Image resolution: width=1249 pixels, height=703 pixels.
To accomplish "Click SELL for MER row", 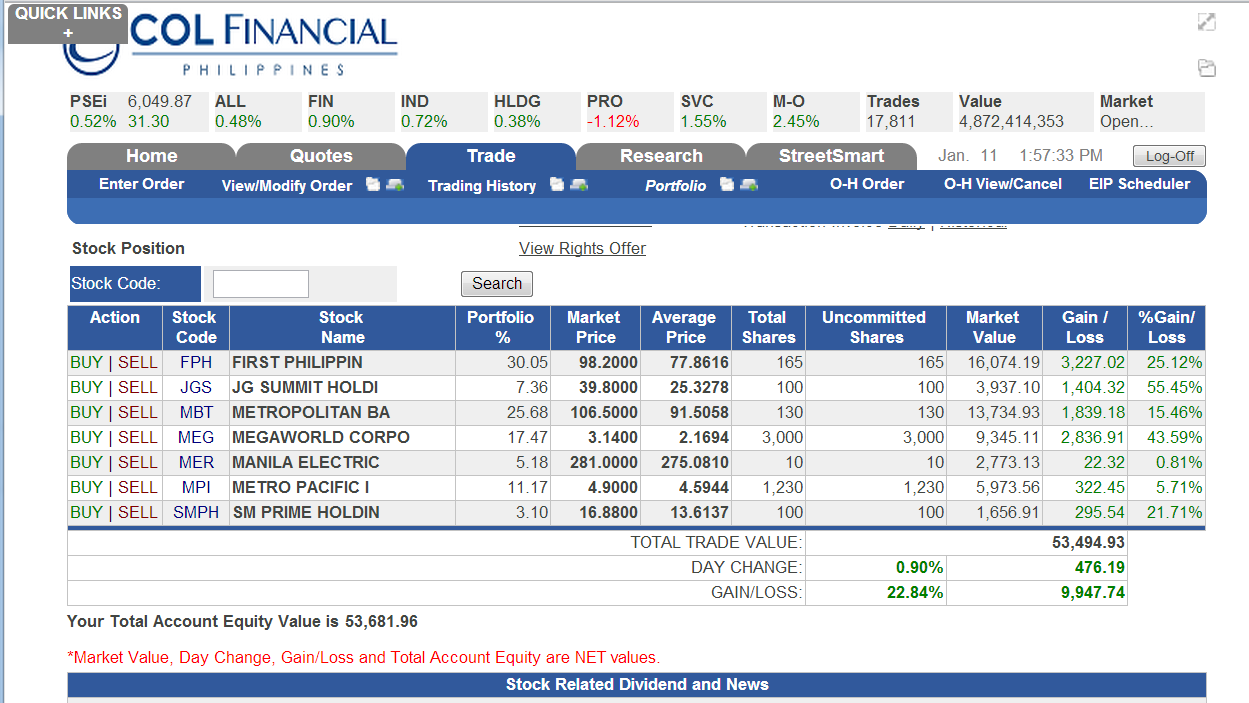I will pos(138,462).
